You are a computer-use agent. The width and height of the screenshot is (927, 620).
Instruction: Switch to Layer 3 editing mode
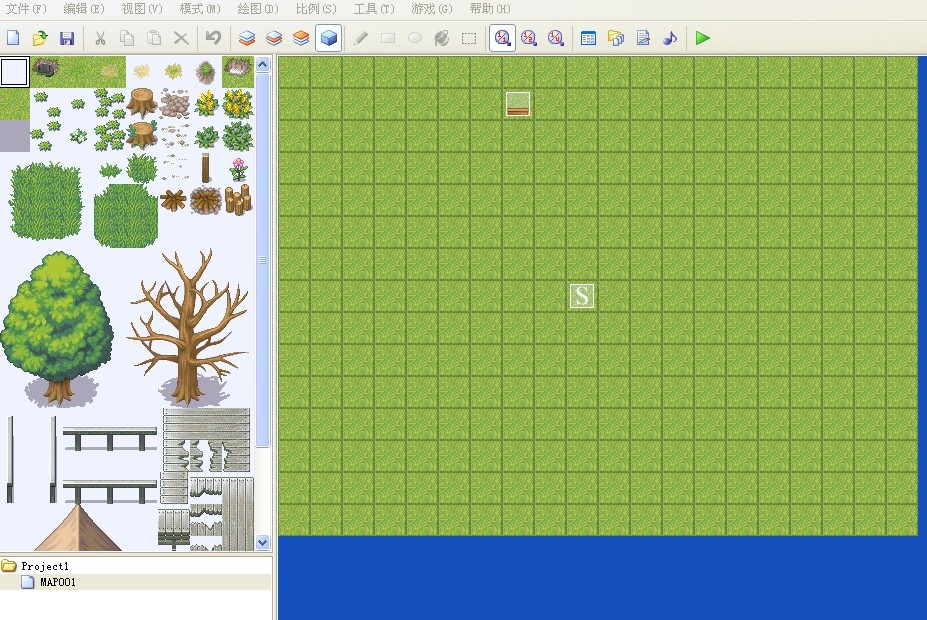click(x=301, y=38)
